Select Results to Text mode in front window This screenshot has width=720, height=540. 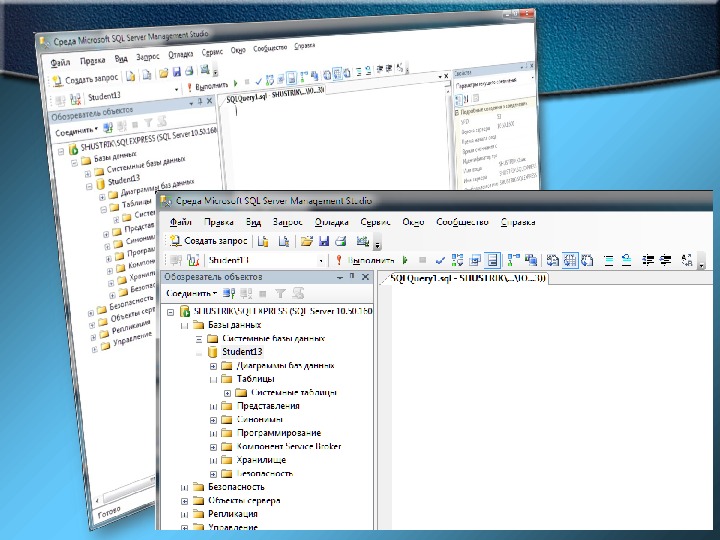[x=552, y=260]
